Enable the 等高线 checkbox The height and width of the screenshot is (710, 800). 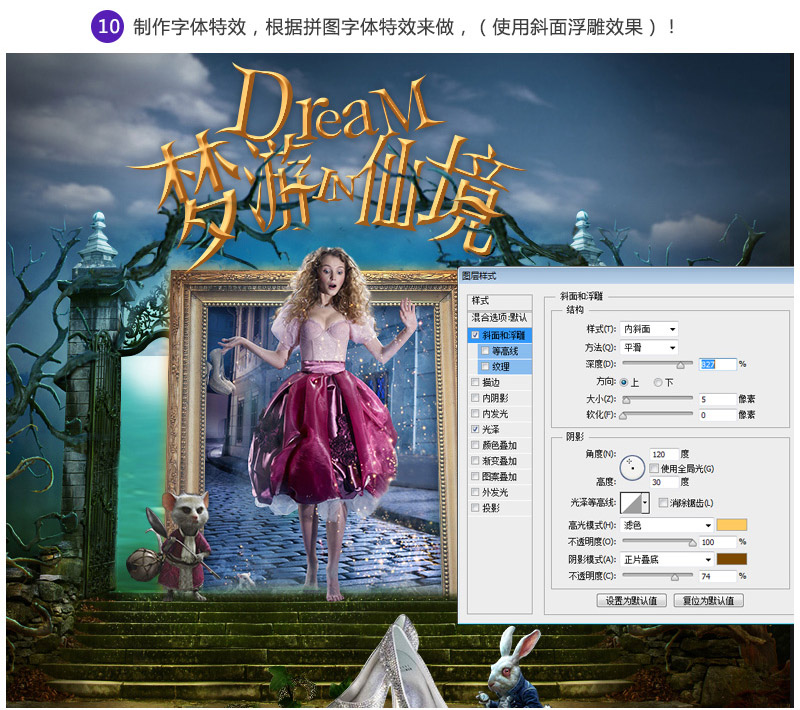point(485,351)
